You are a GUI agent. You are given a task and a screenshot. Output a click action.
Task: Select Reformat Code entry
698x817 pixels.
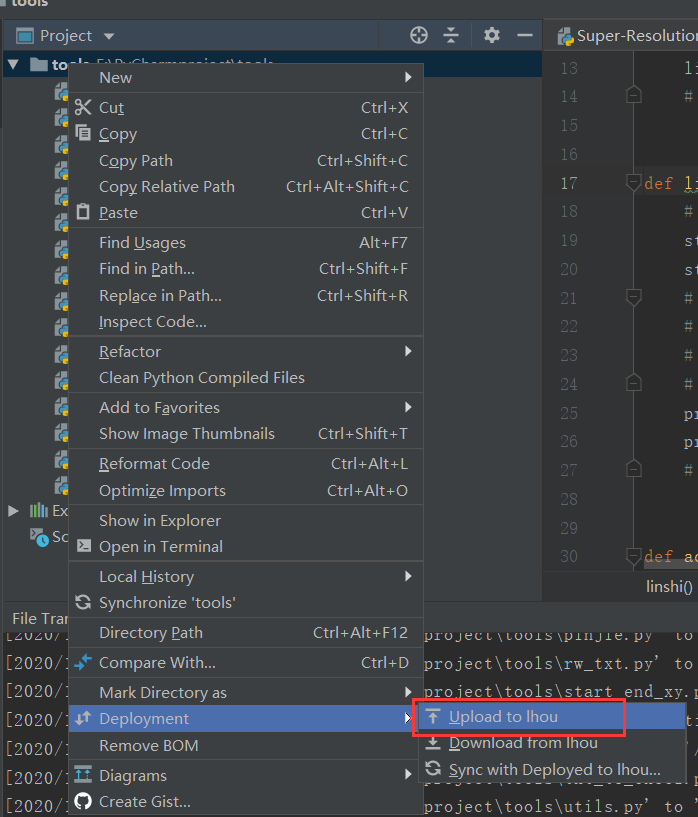pos(246,464)
